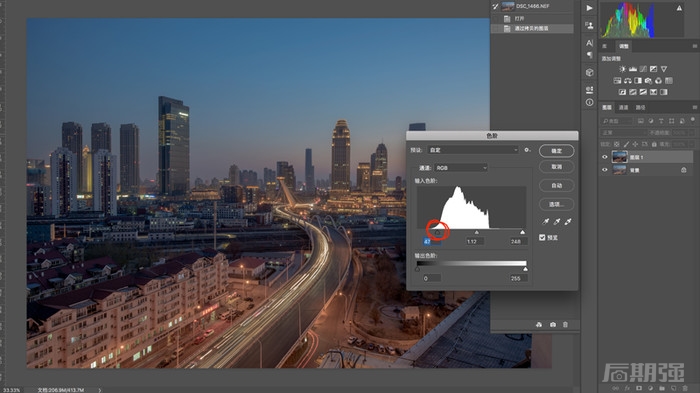Click the input white point slider handle

pos(522,233)
